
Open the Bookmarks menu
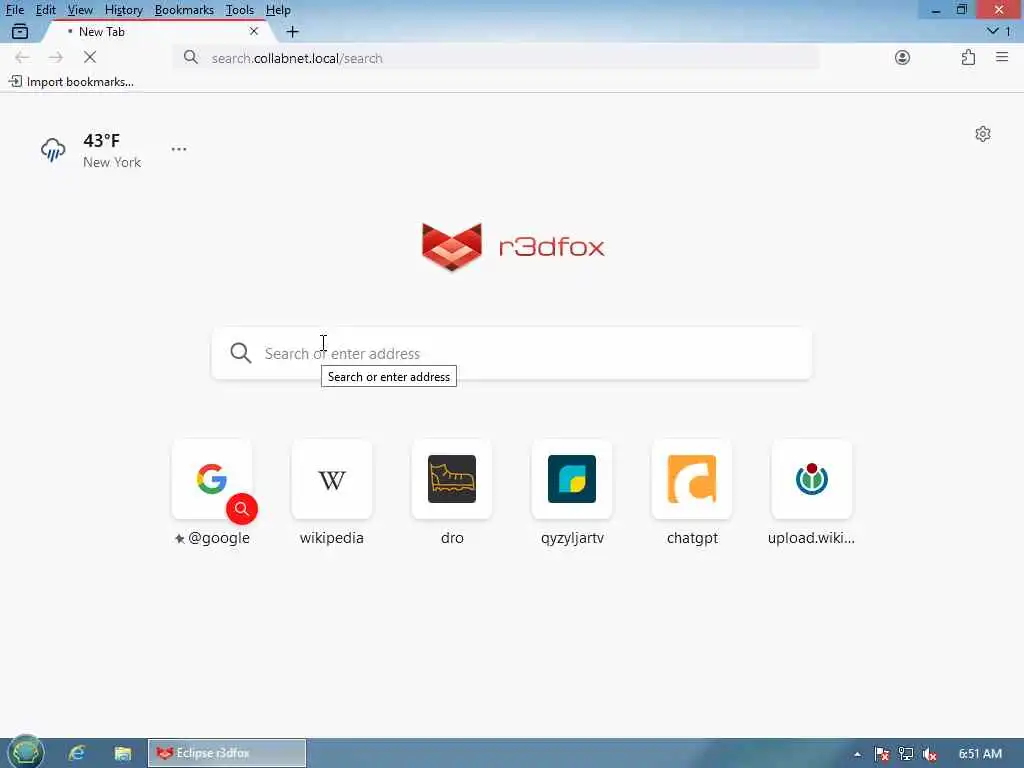[184, 10]
